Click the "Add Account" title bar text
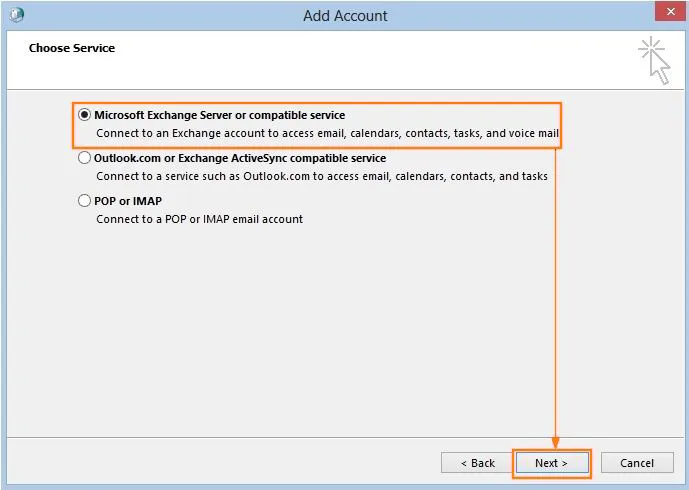Screen dimensions: 689x490 tap(345, 16)
